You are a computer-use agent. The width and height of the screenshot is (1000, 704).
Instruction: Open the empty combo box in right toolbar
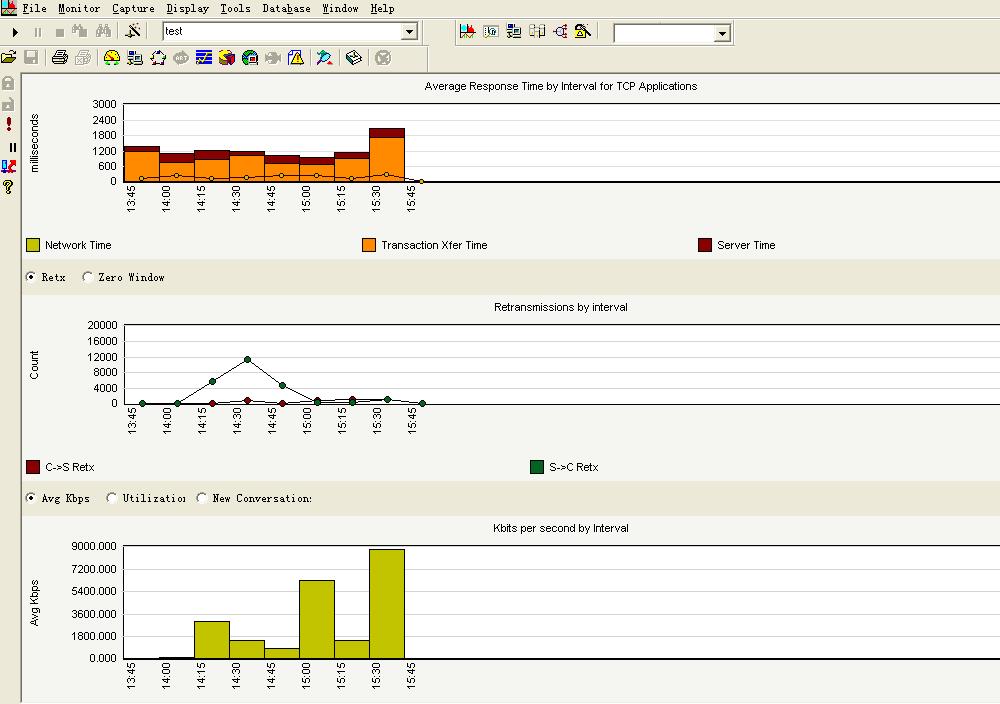click(722, 34)
